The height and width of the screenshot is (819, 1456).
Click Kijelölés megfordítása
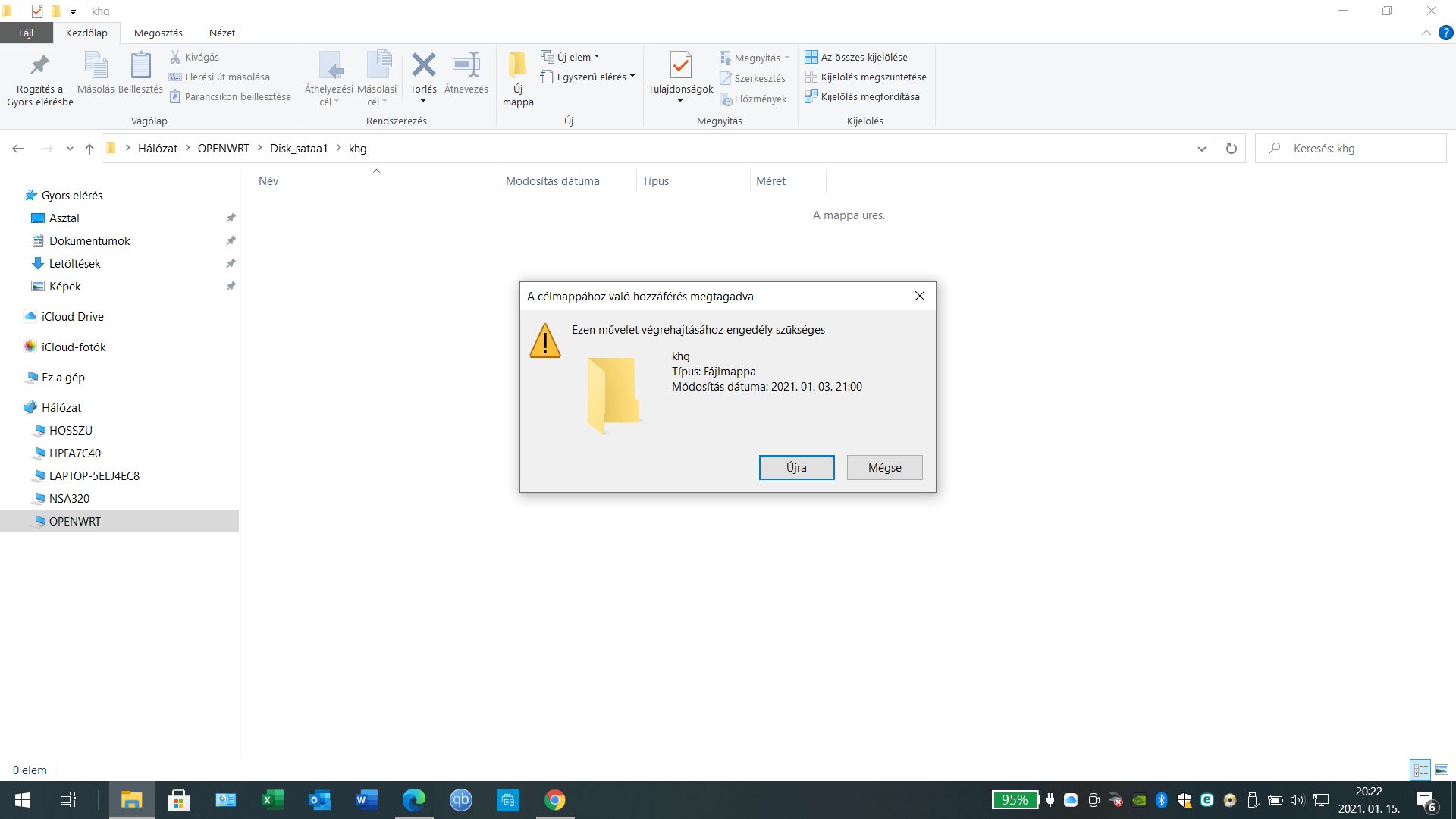(862, 96)
